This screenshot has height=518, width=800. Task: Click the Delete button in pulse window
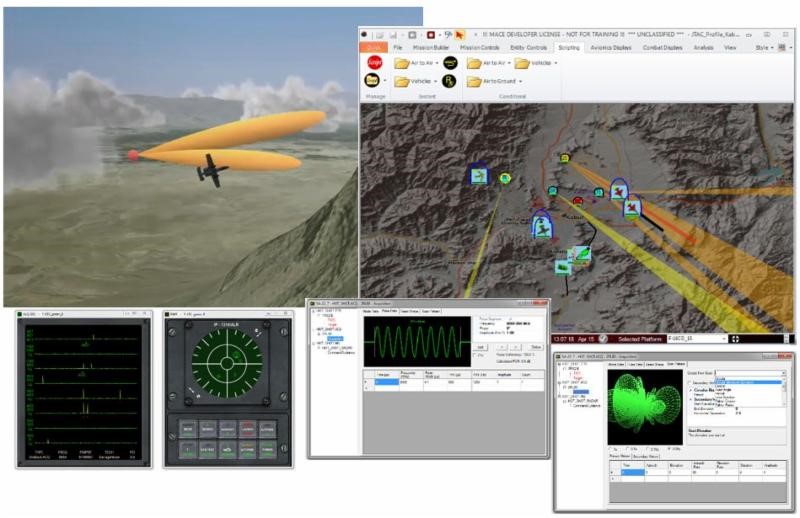click(536, 348)
